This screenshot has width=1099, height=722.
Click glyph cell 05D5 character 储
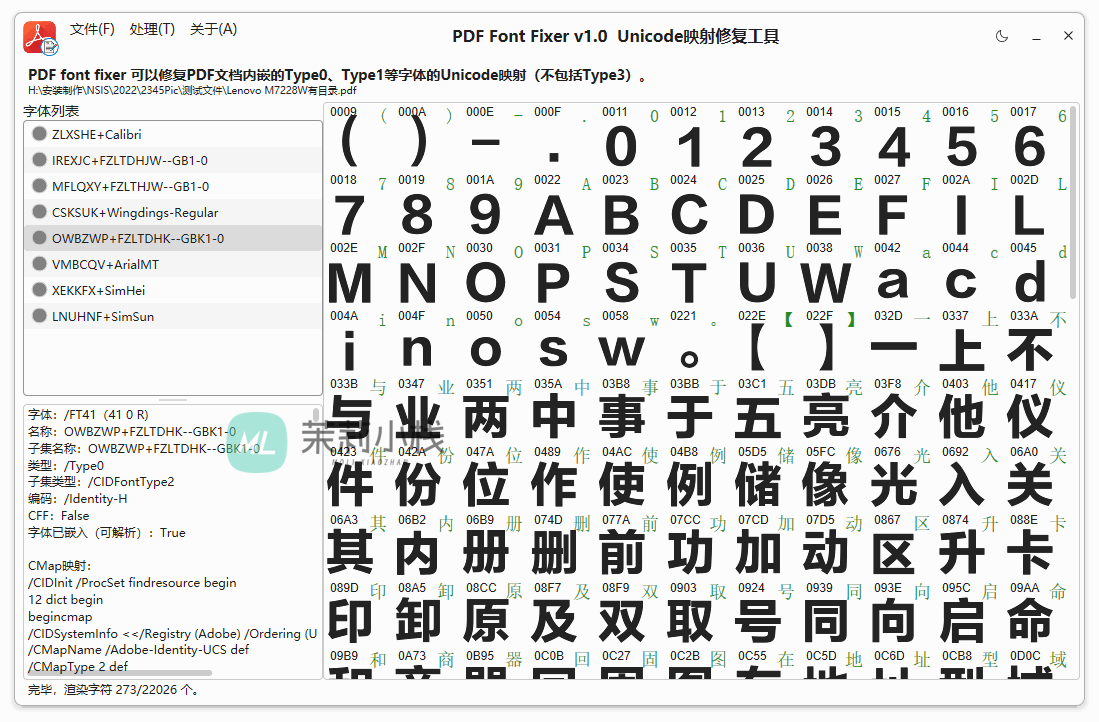[x=767, y=478]
